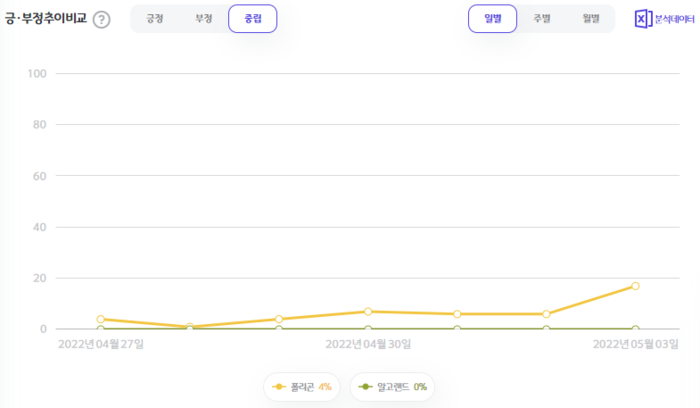Image resolution: width=700 pixels, height=408 pixels.
Task: Click the green 알고랜드 legend marker
Action: pyautogui.click(x=366, y=386)
